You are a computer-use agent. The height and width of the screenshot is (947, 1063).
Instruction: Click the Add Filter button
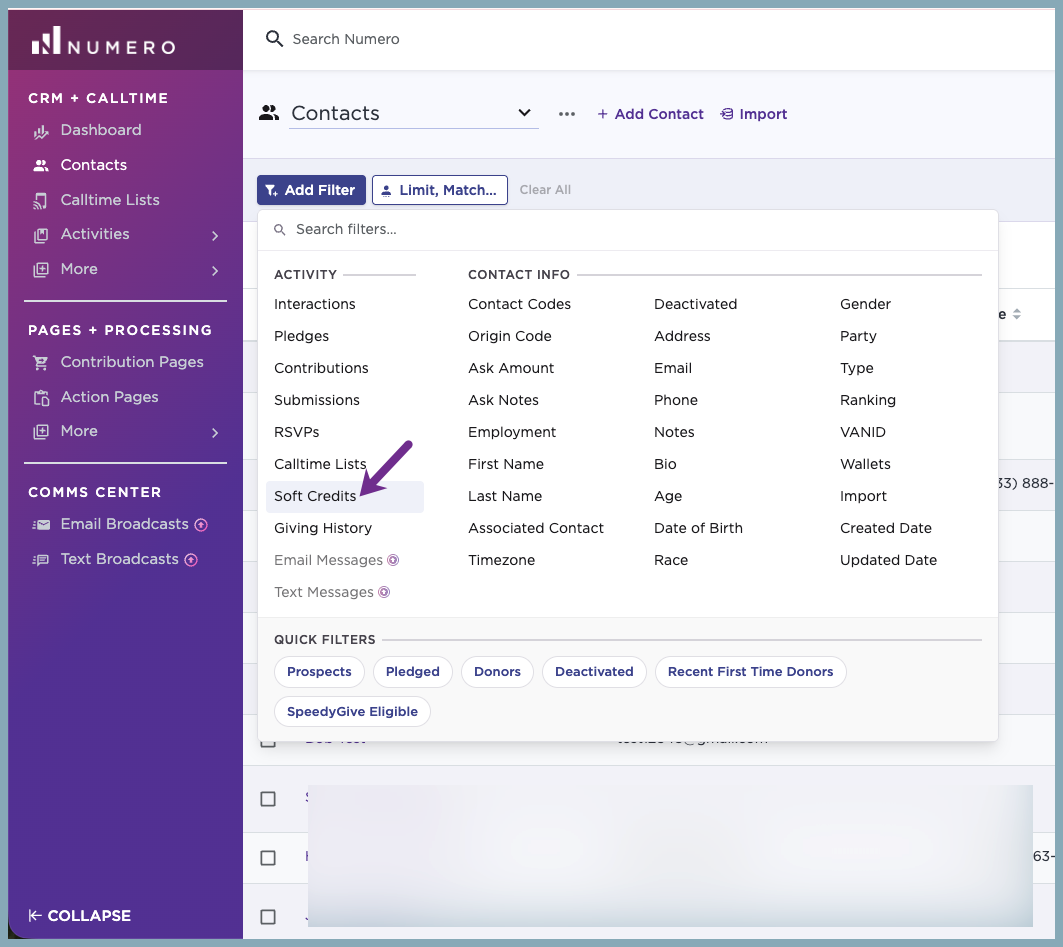(311, 190)
